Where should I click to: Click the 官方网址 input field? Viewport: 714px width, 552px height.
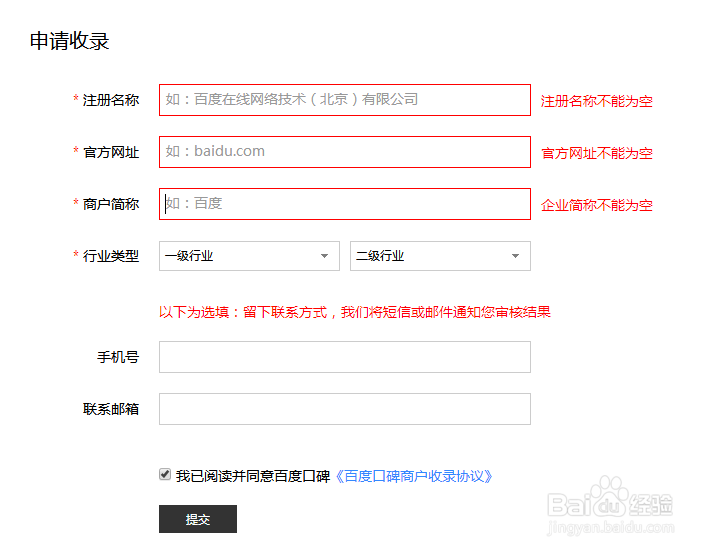[345, 152]
